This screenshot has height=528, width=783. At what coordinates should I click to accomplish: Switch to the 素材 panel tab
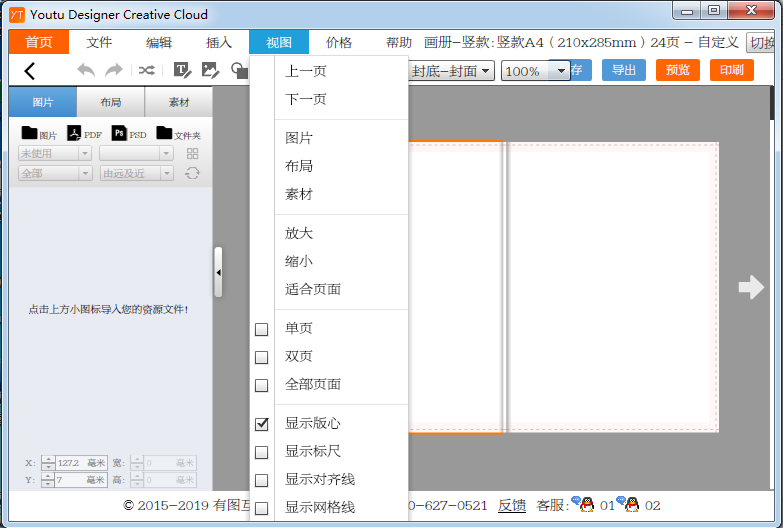179,102
